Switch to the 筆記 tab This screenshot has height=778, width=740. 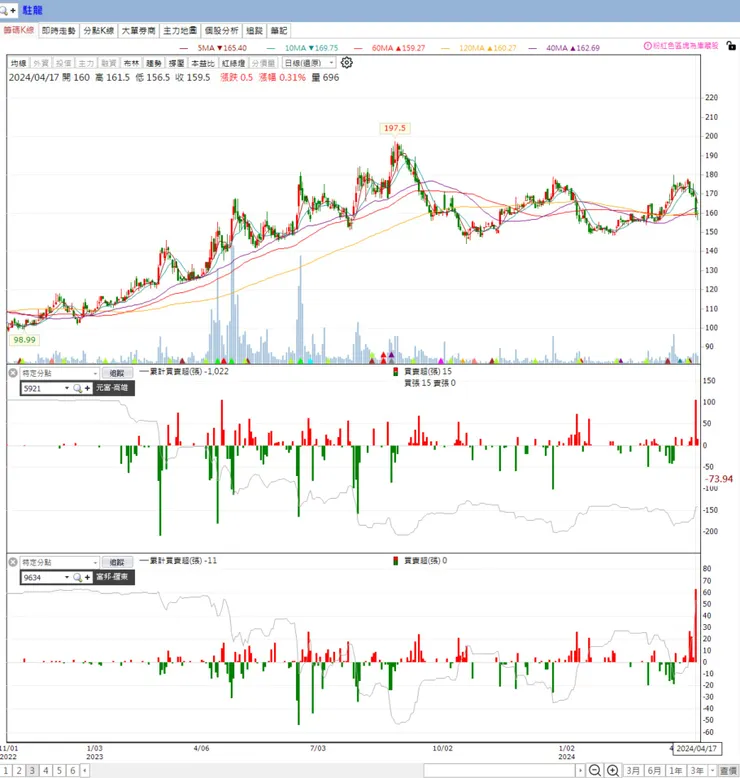tap(279, 31)
